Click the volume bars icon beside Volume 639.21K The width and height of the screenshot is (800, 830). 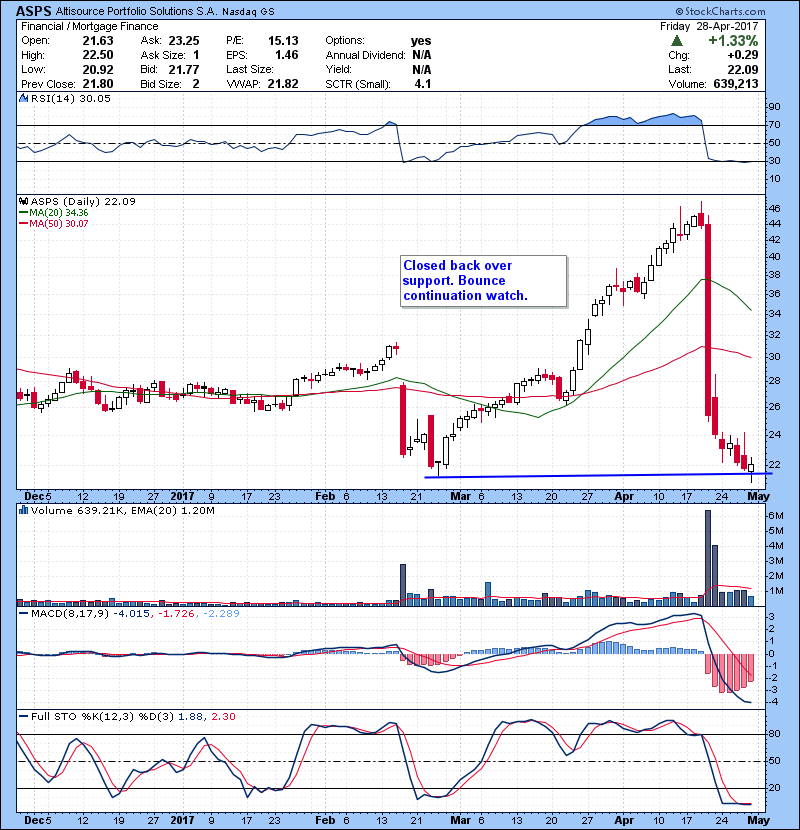pyautogui.click(x=23, y=510)
